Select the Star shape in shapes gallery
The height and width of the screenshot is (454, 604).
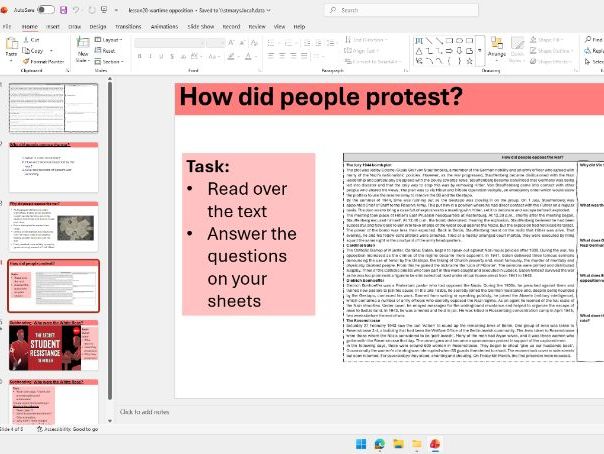469,61
